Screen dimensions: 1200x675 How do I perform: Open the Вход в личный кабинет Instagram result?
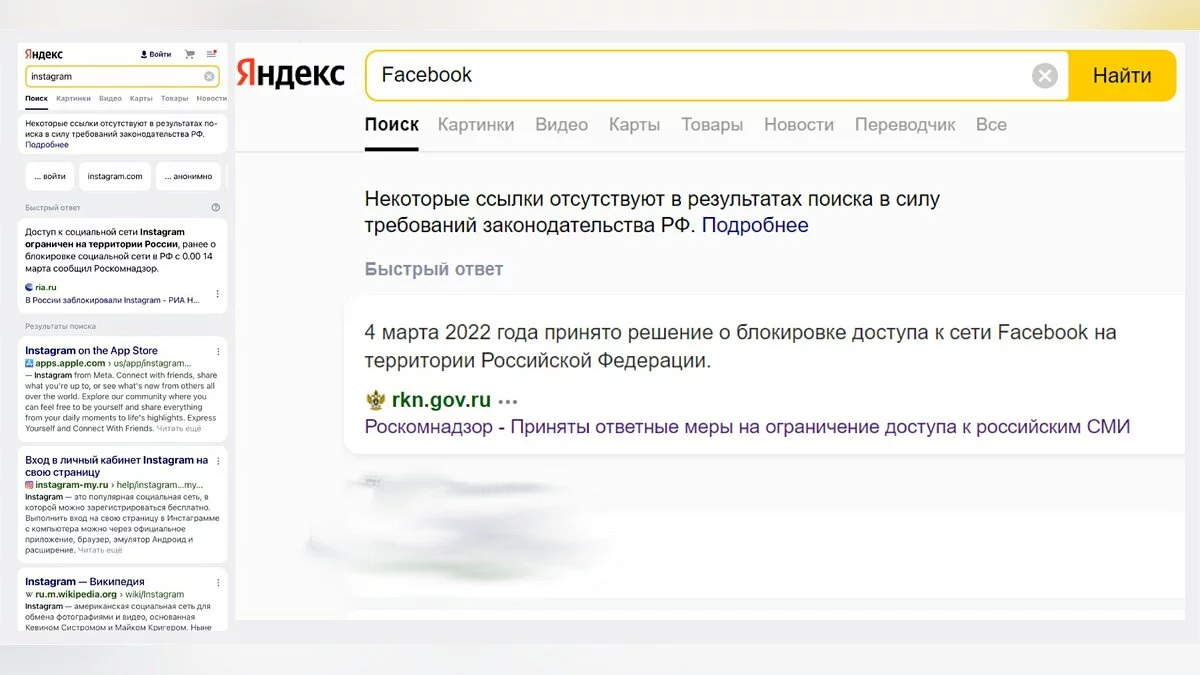tap(116, 466)
